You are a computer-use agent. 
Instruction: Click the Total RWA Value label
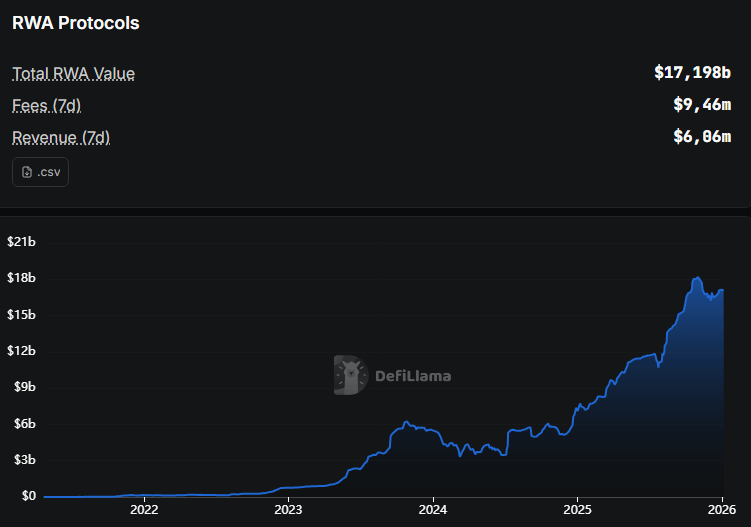click(x=73, y=74)
